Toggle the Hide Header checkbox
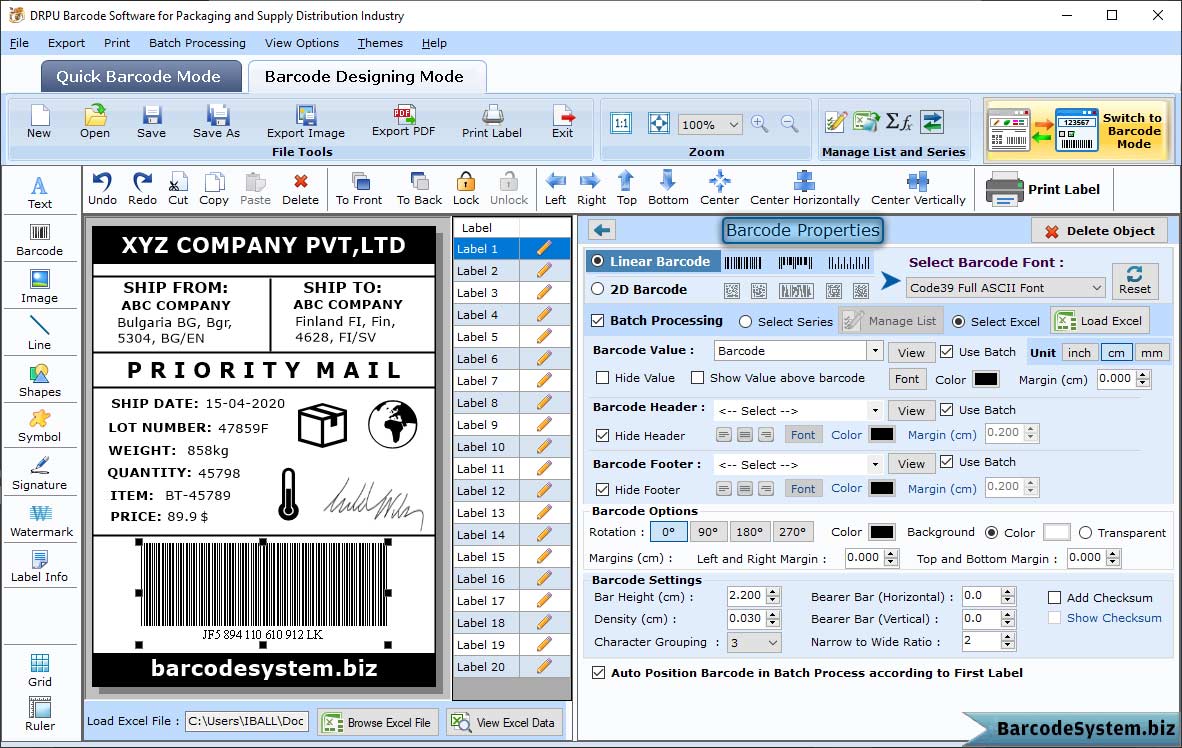 click(x=602, y=436)
